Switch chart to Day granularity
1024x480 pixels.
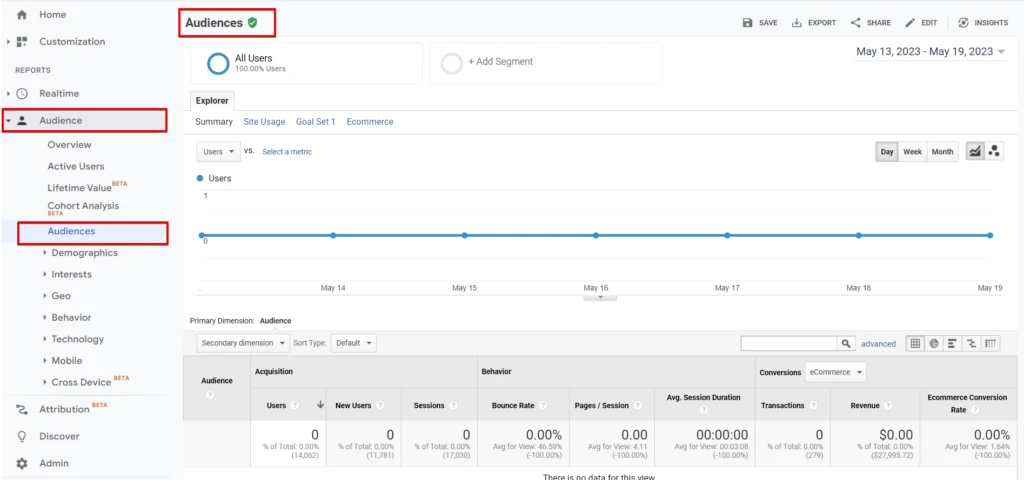(886, 152)
